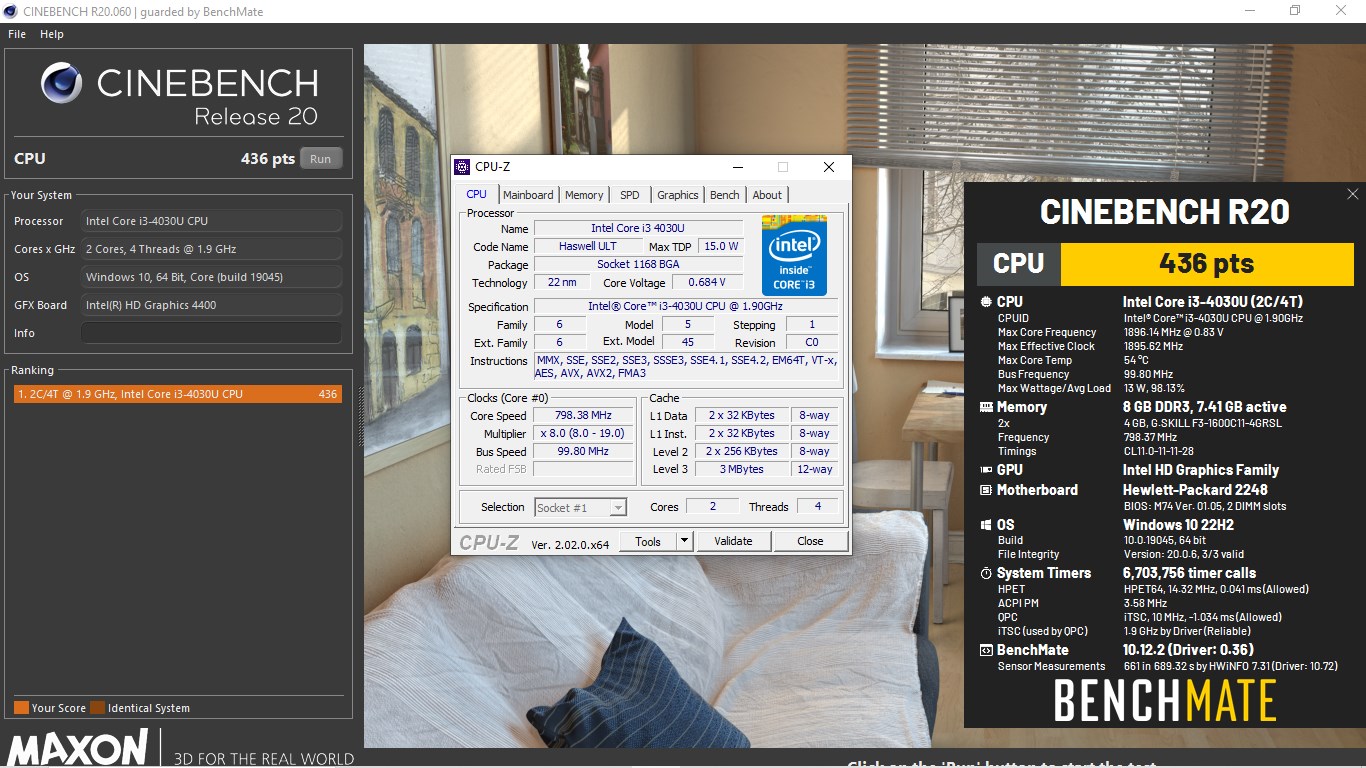
Task: Click the Your Score orange legend swatch
Action: pos(21,708)
